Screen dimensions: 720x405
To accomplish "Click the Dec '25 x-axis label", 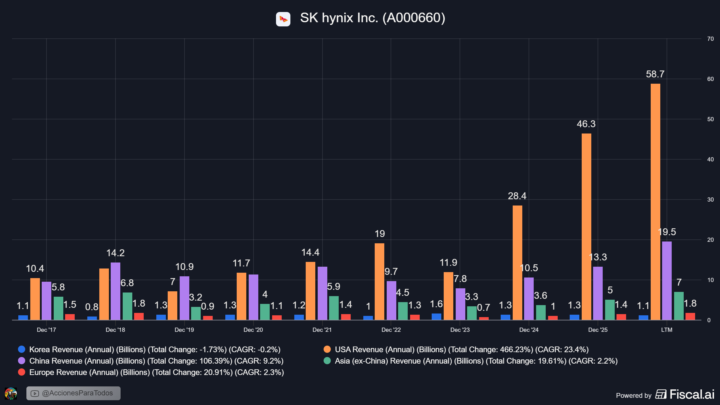I will [597, 330].
